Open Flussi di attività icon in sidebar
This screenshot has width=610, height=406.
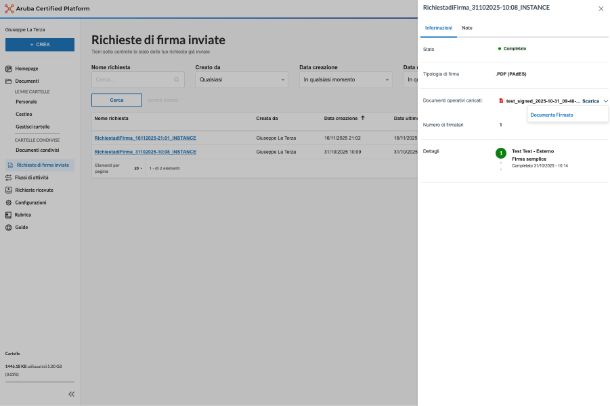[x=8, y=177]
